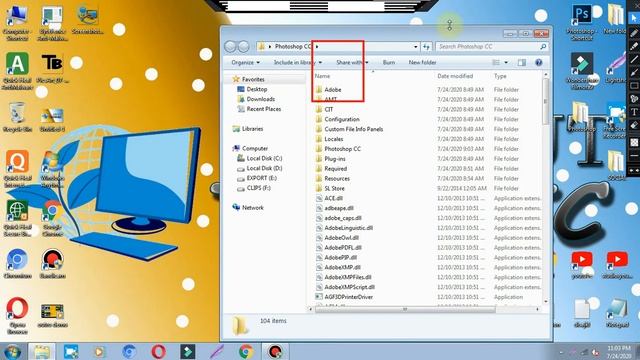Click the Burn toolbar button
The image size is (640, 360).
click(x=389, y=62)
